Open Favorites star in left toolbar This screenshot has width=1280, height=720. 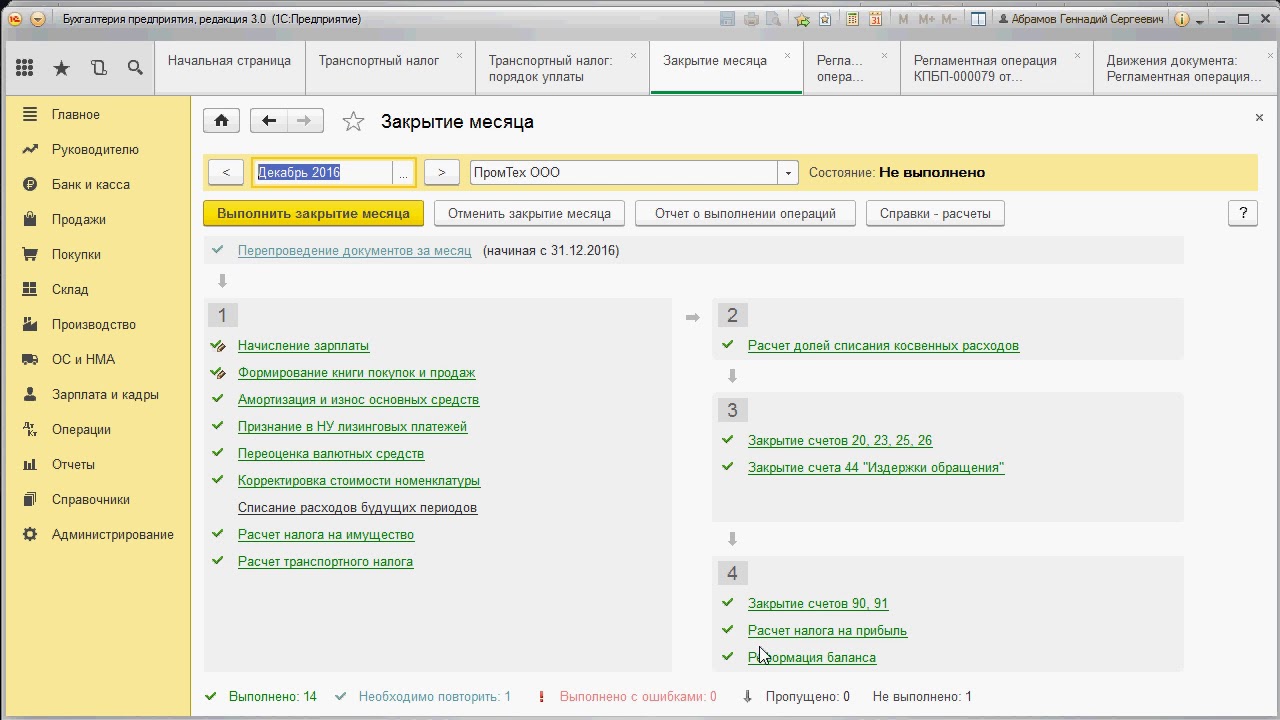pos(62,68)
